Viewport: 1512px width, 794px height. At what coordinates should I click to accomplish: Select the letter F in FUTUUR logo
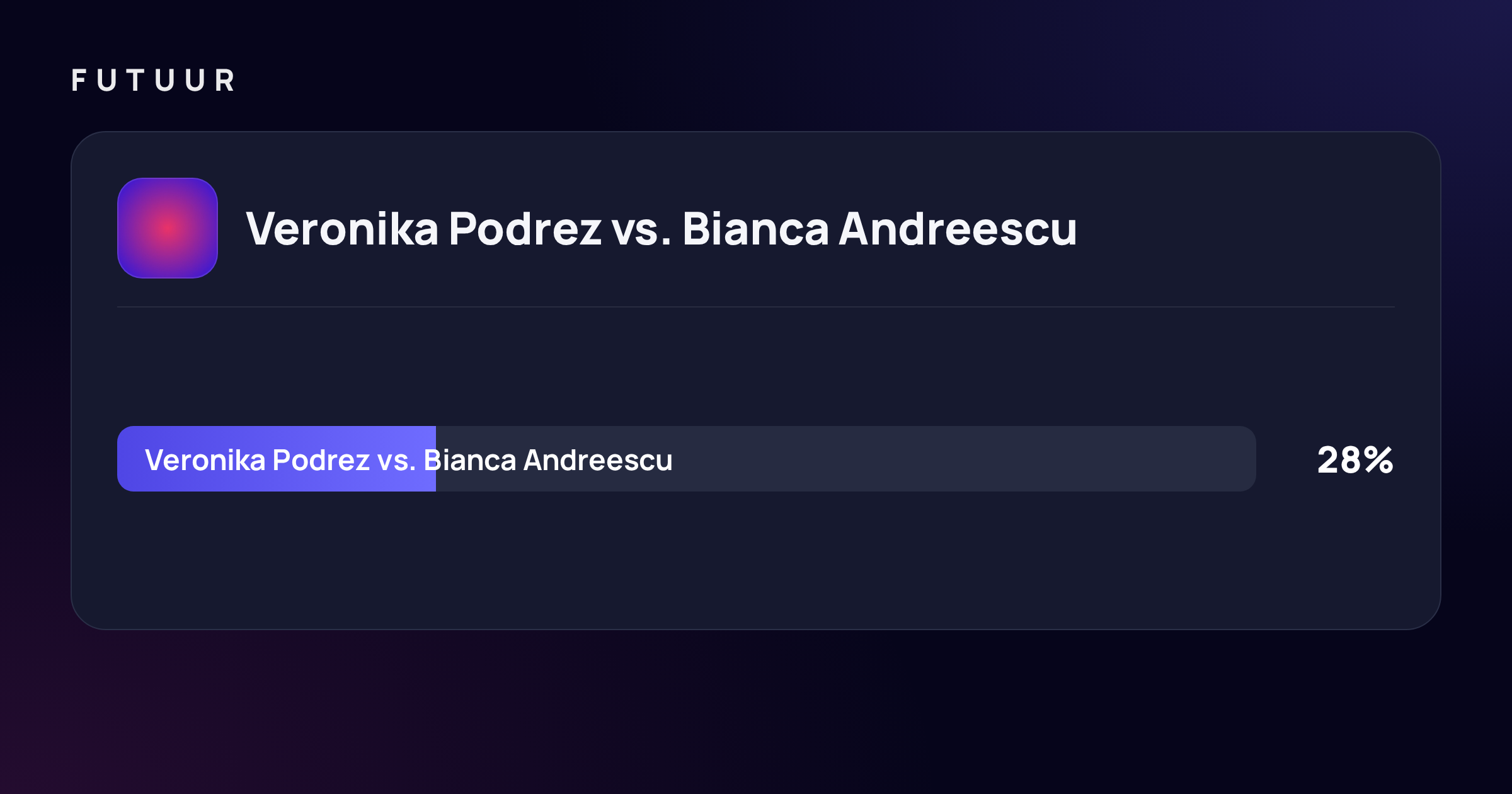(79, 81)
